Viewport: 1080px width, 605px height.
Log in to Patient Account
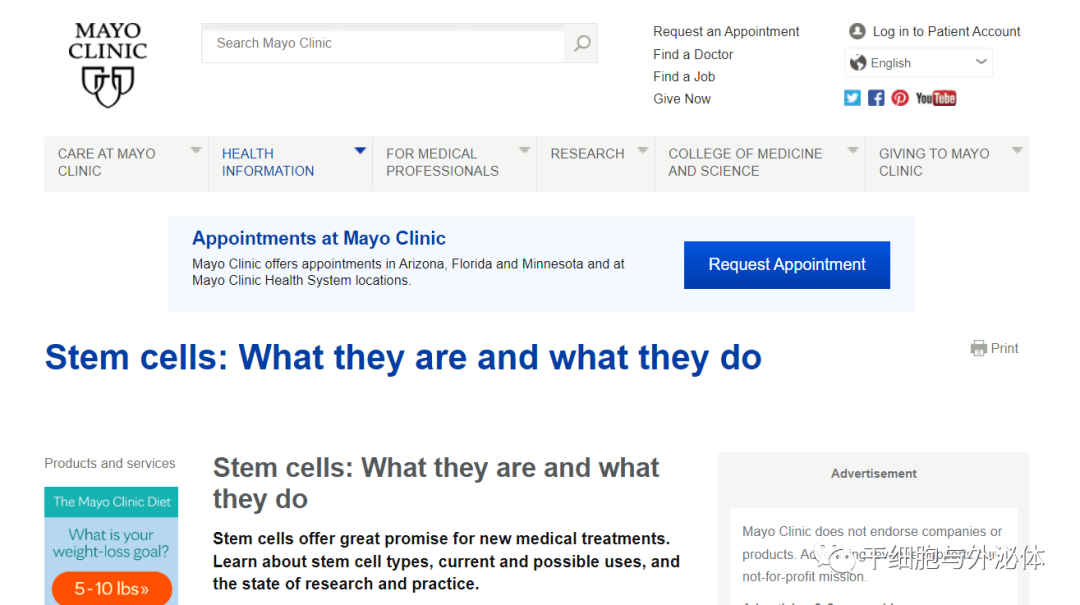[946, 32]
